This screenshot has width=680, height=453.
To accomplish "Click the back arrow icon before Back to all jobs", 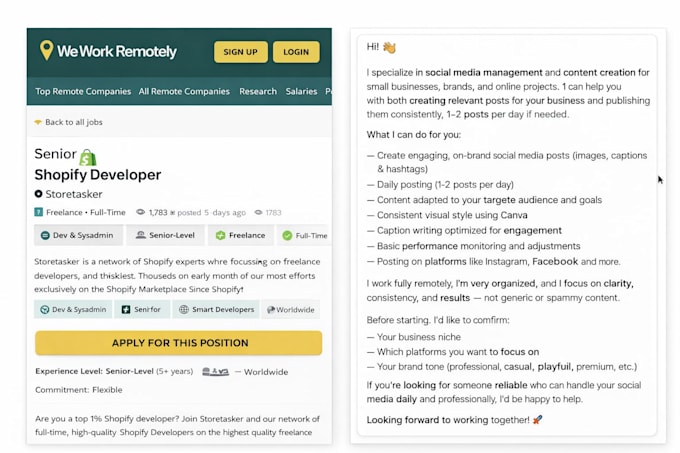I will [x=38, y=122].
